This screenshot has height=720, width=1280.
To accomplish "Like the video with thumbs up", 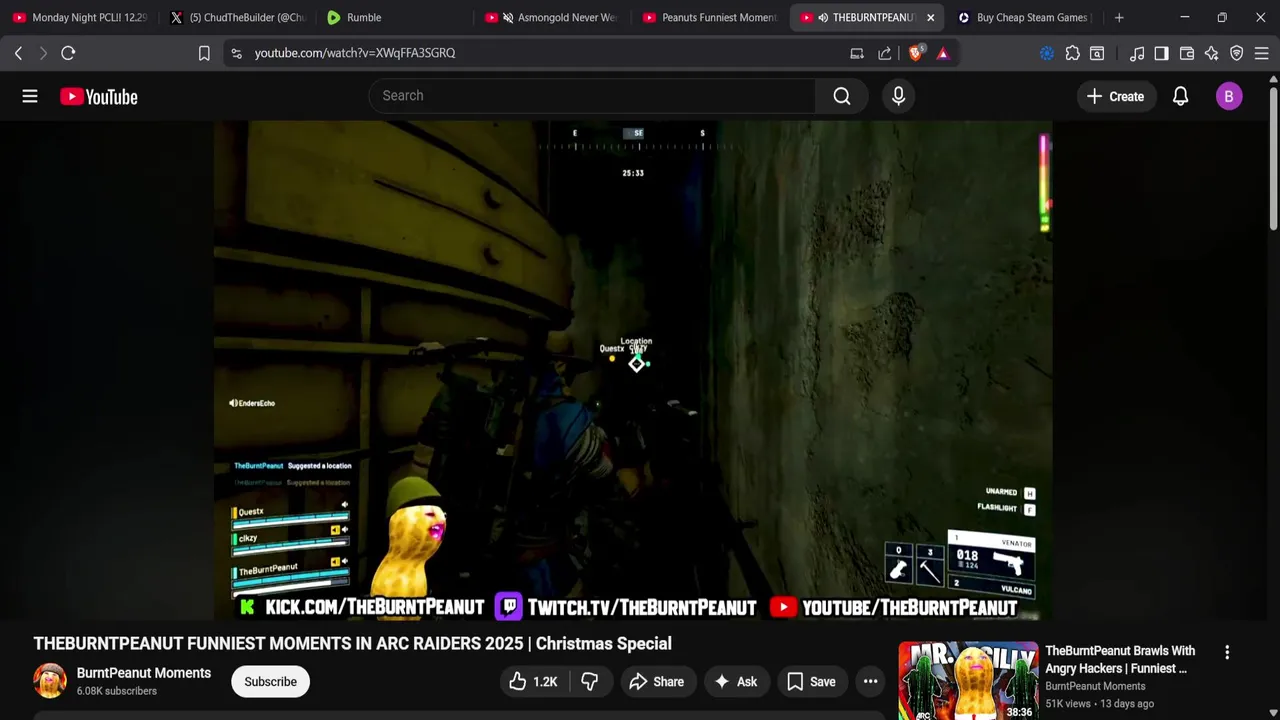I will pyautogui.click(x=533, y=682).
